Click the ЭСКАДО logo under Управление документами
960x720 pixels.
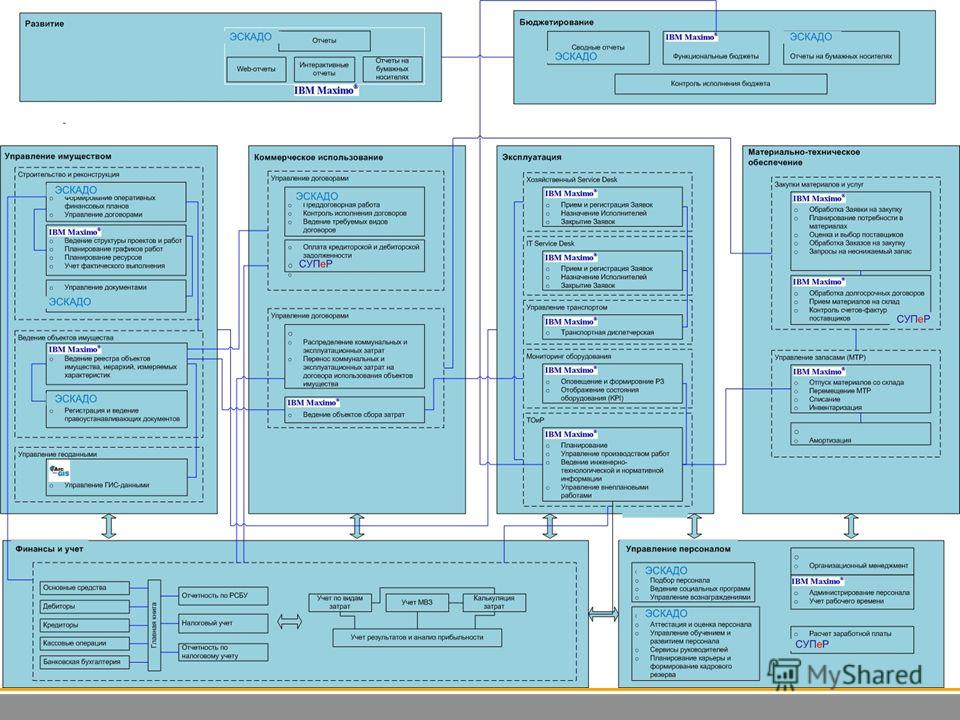(x=70, y=302)
